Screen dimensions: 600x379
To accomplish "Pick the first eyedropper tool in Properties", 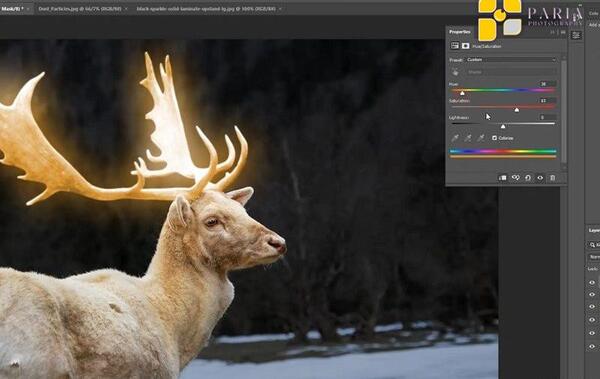I will pyautogui.click(x=455, y=138).
